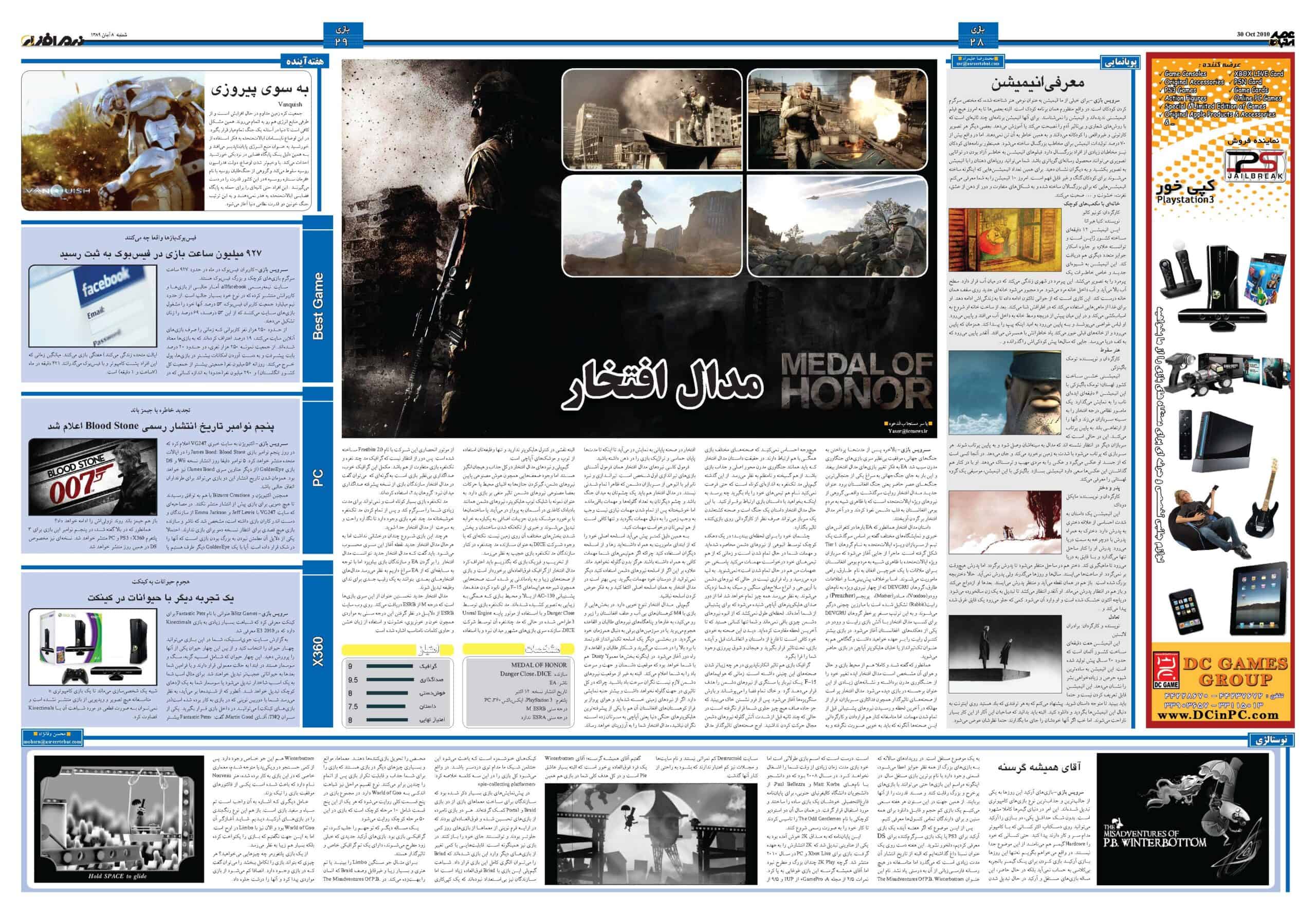Click the Yaser author email under Medal of Honor

click(x=908, y=432)
